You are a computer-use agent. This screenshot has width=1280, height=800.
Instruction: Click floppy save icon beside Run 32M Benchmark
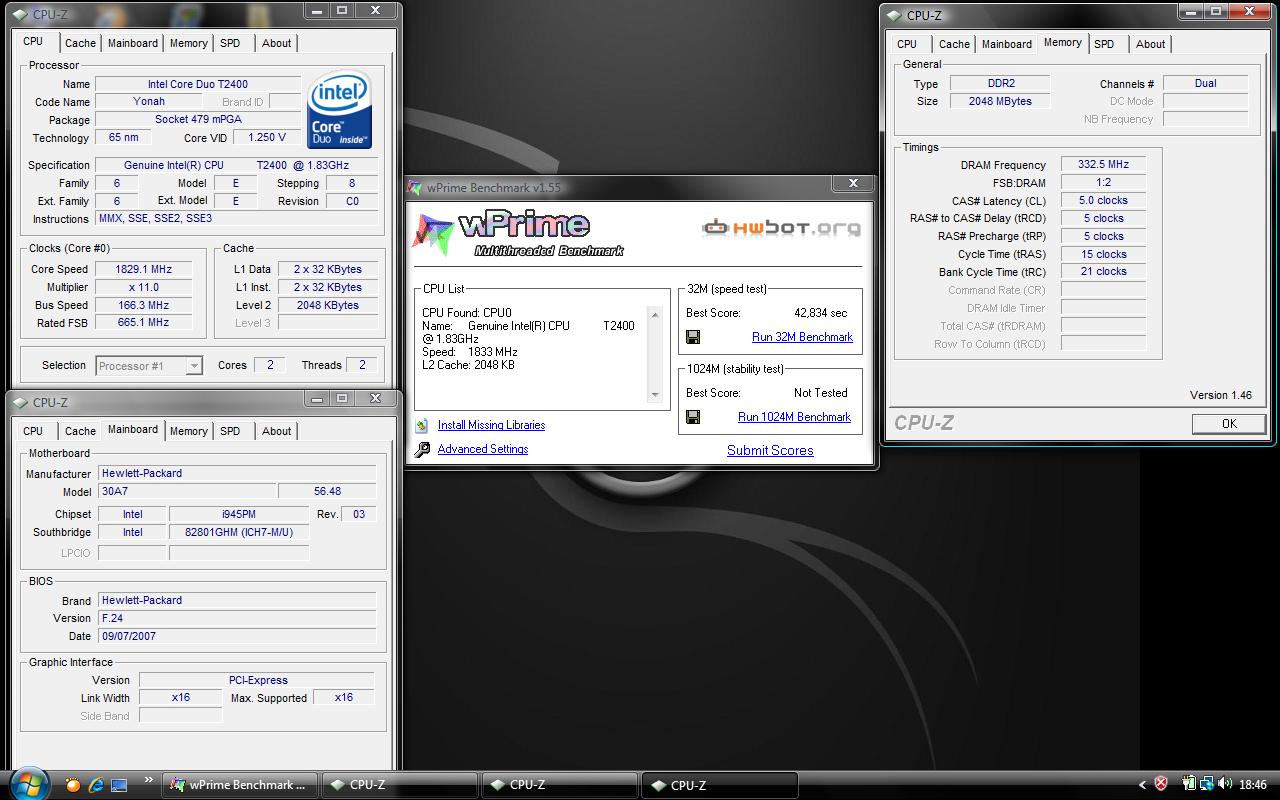693,337
